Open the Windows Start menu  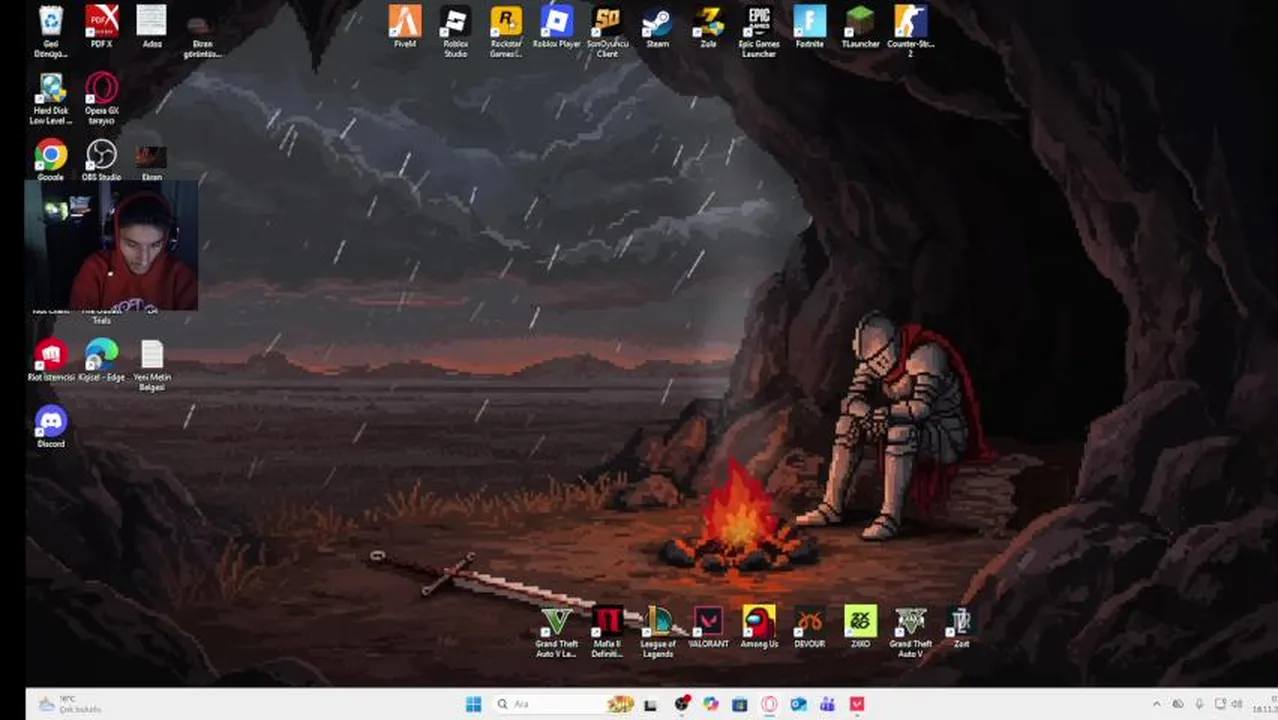pyautogui.click(x=473, y=704)
